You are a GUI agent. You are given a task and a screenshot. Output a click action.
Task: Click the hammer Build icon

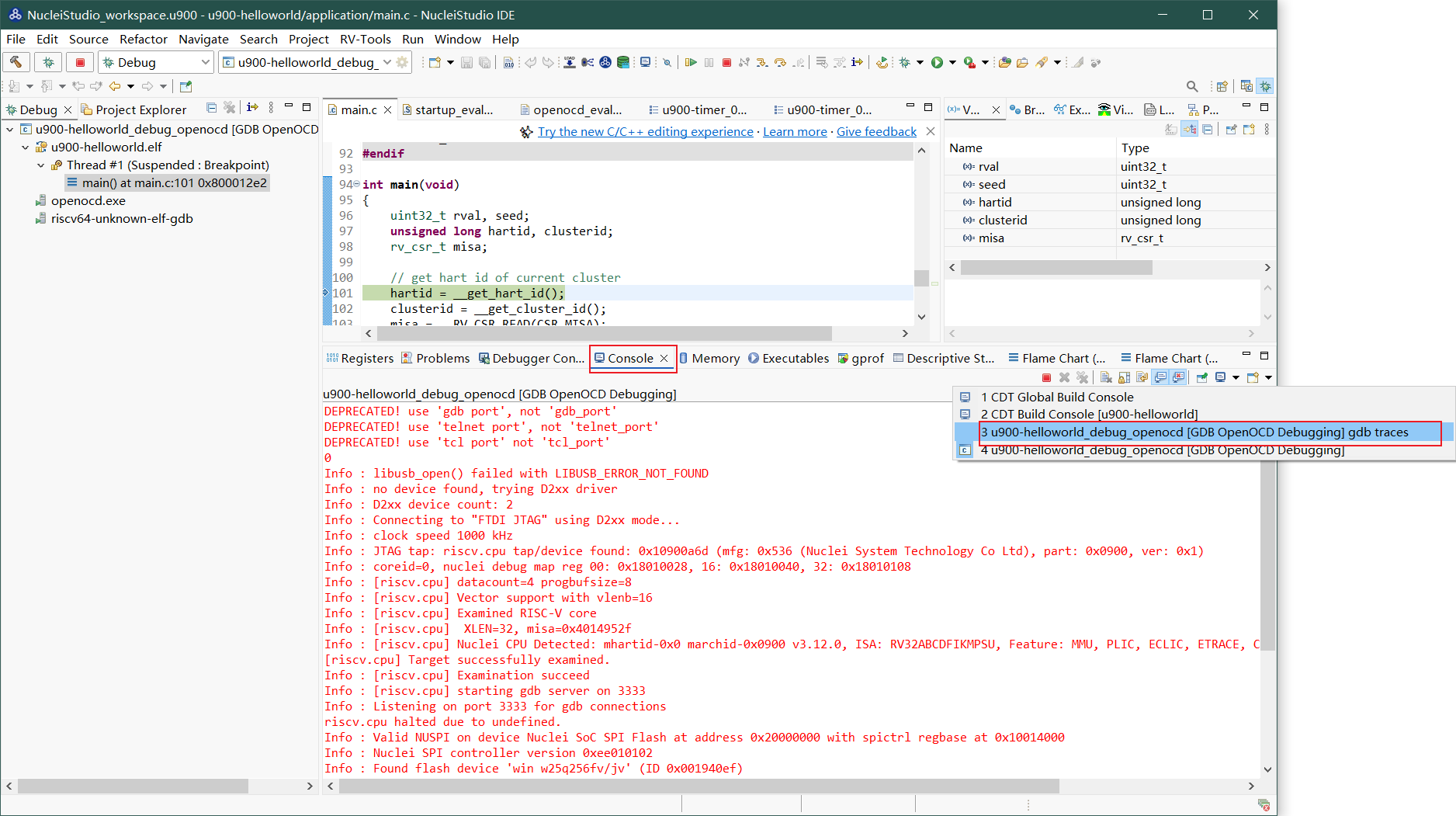pos(16,62)
